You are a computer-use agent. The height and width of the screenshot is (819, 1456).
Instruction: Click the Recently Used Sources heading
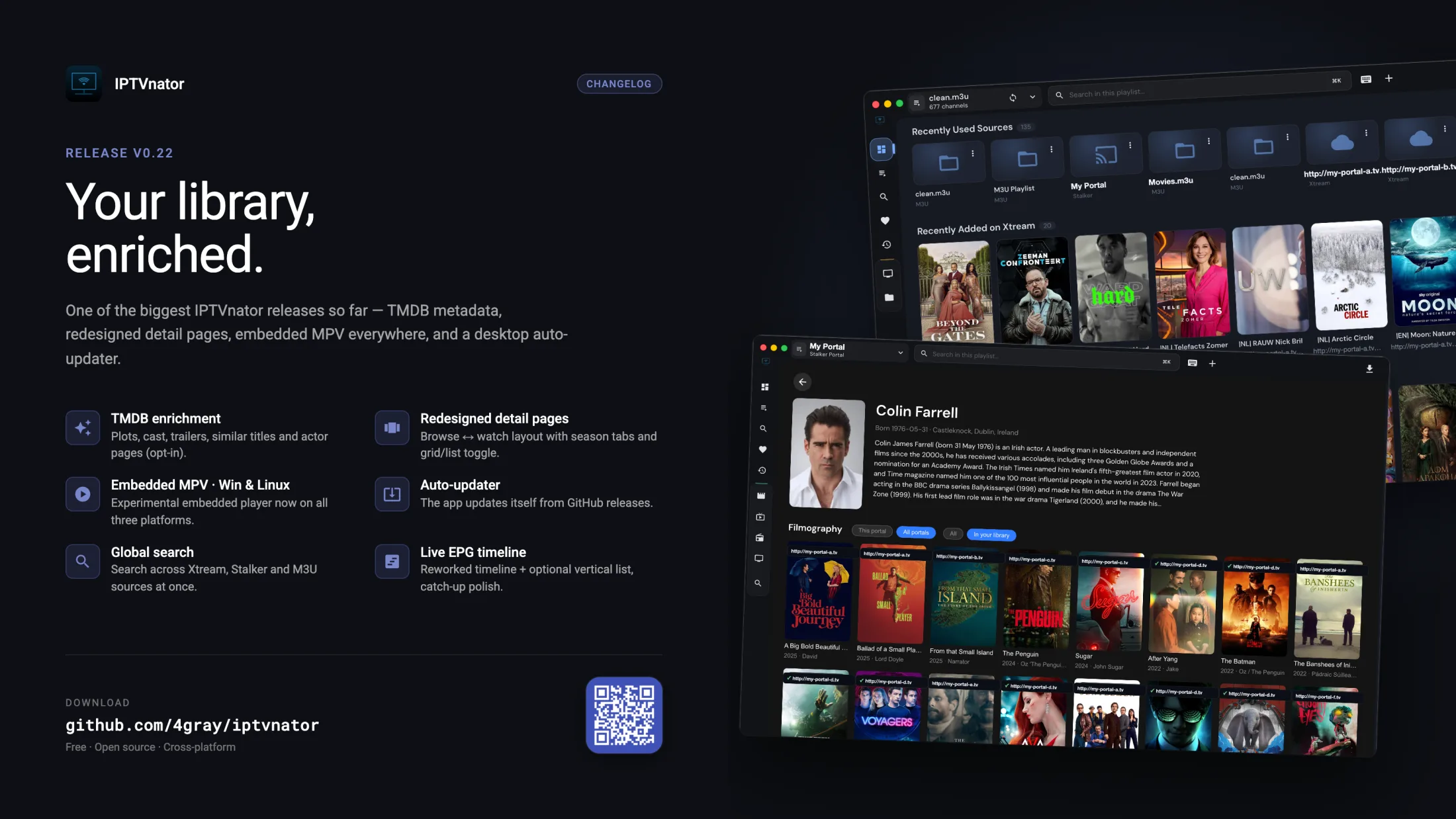[962, 129]
